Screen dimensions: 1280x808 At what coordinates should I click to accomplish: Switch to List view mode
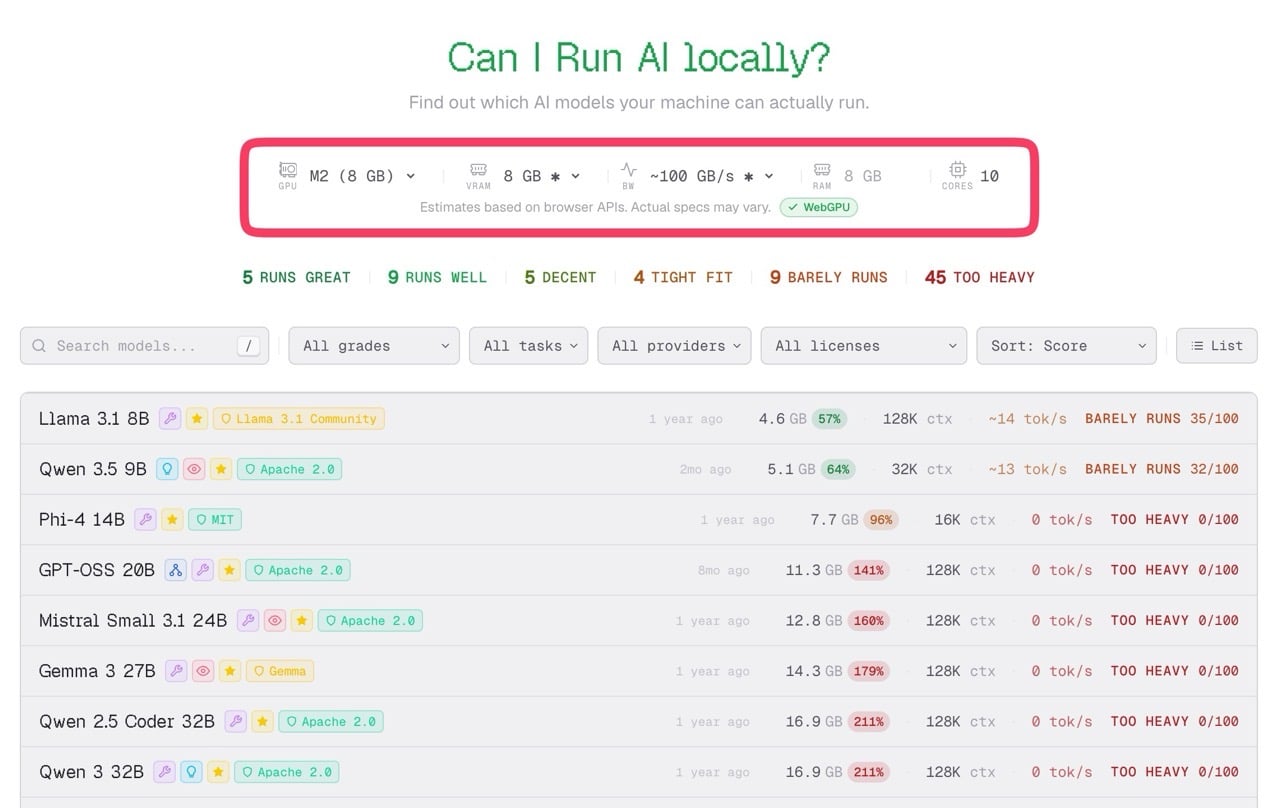tap(1217, 345)
